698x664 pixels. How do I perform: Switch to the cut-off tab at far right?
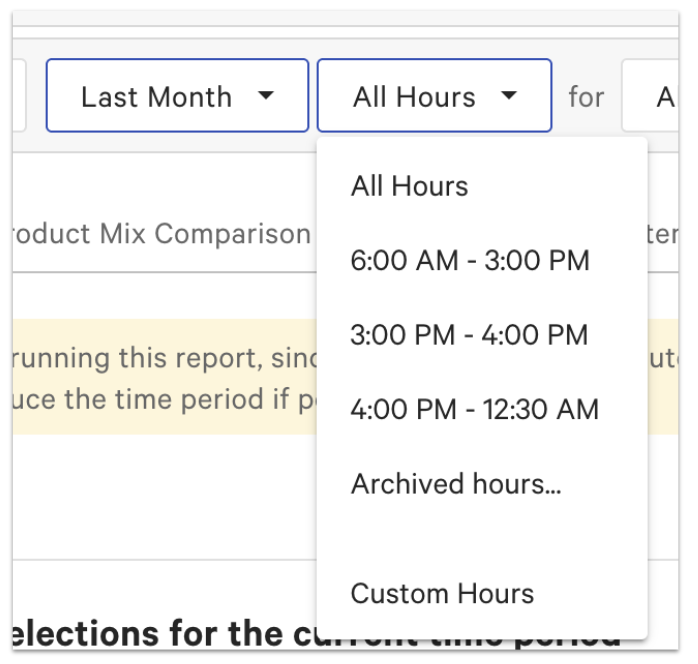pos(664,234)
